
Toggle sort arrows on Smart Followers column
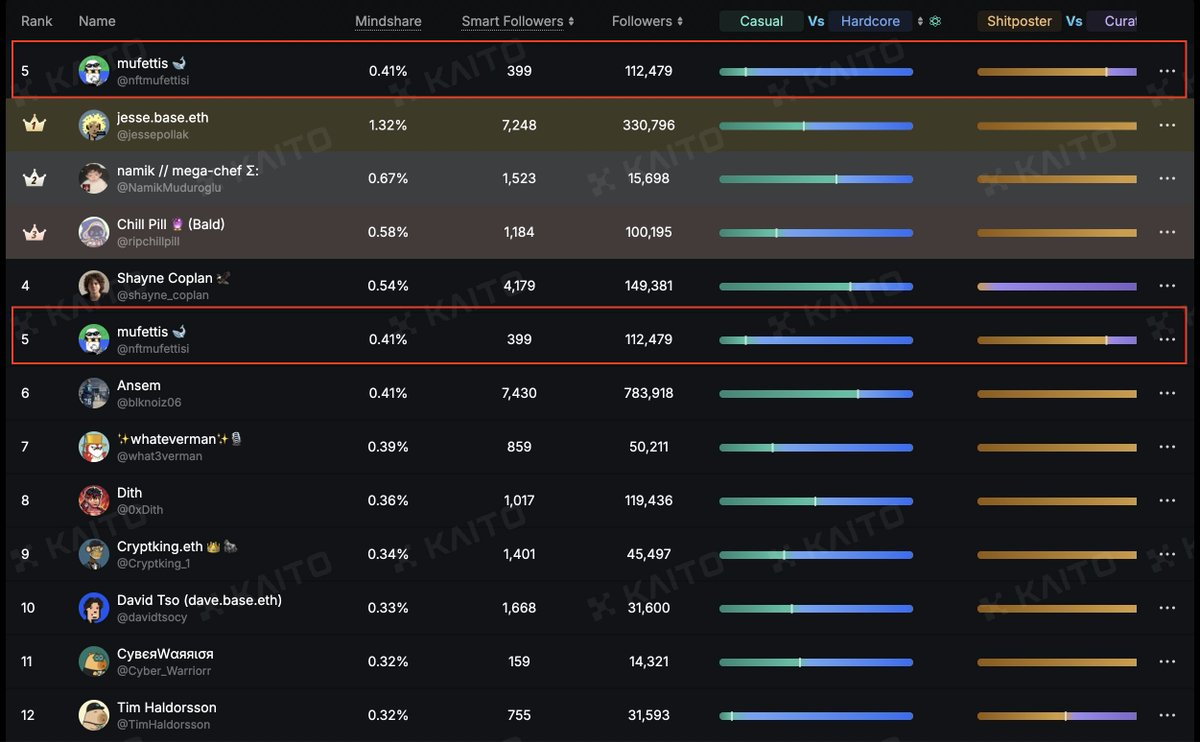tap(572, 21)
